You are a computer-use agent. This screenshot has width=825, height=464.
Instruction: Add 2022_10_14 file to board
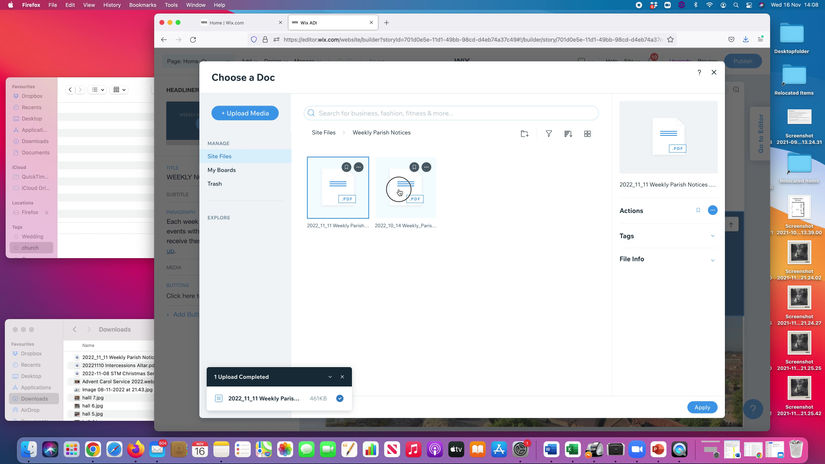click(414, 167)
